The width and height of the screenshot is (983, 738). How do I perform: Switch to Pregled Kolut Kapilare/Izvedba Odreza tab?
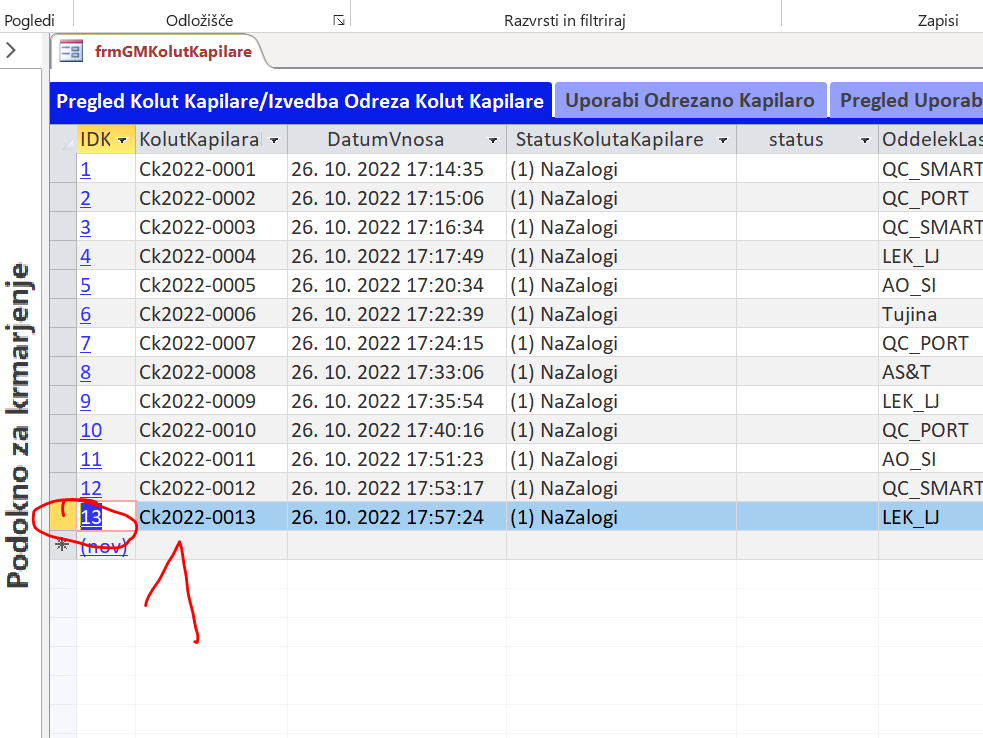[300, 101]
